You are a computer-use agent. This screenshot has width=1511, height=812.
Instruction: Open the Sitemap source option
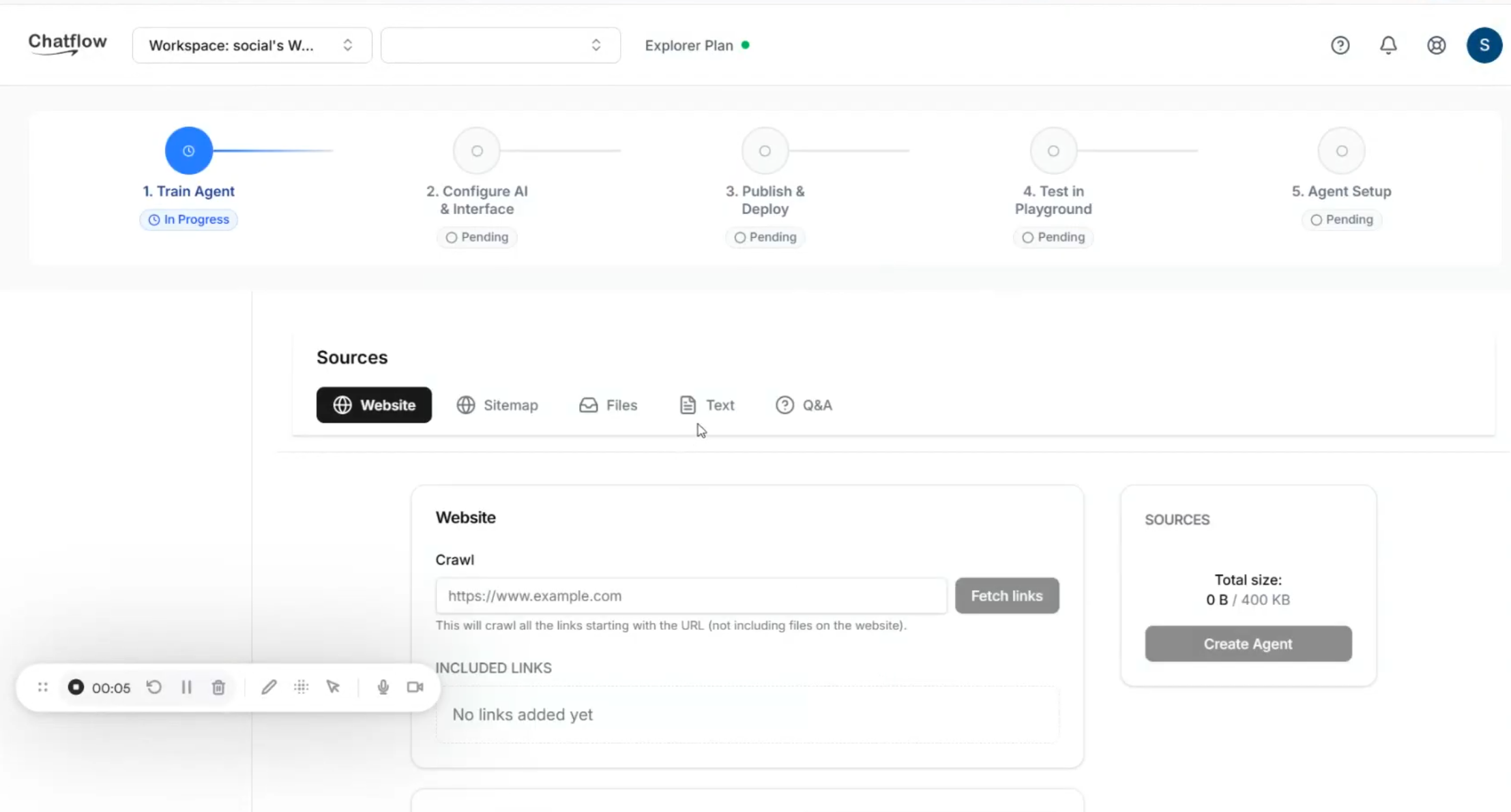497,404
